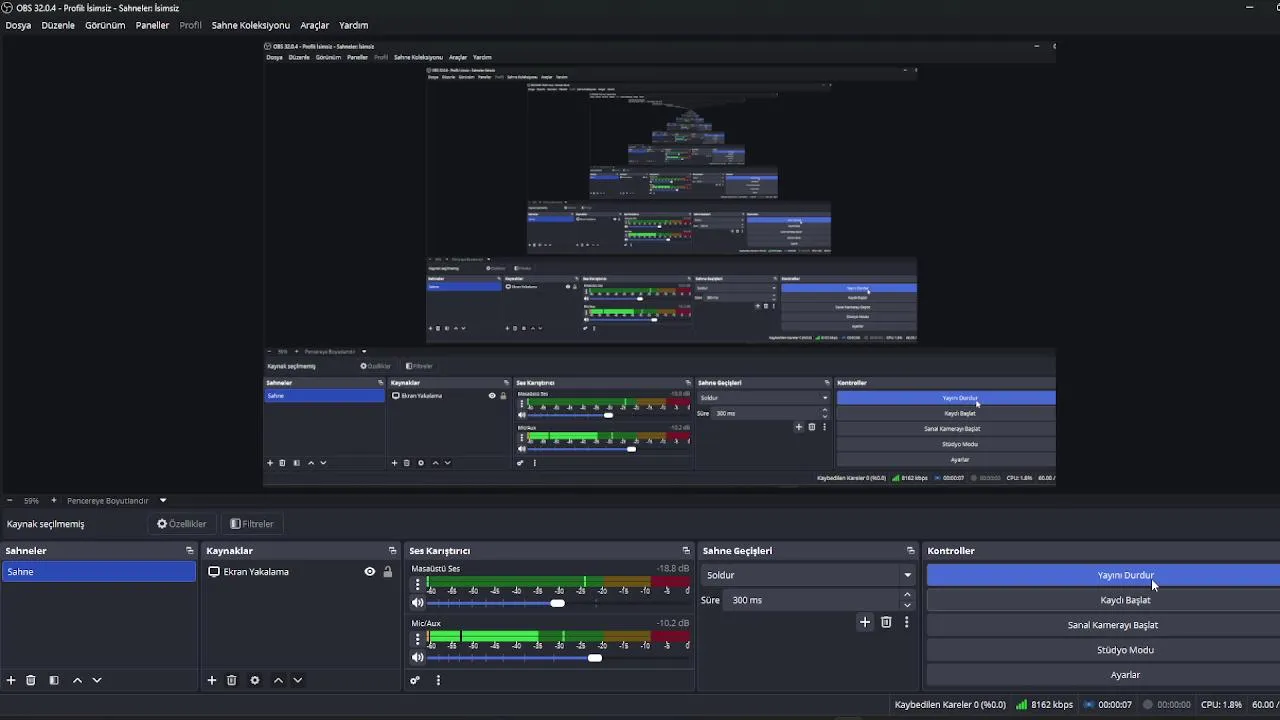
Task: Open the Masaüstü Ses three-dot options
Action: click(x=418, y=584)
